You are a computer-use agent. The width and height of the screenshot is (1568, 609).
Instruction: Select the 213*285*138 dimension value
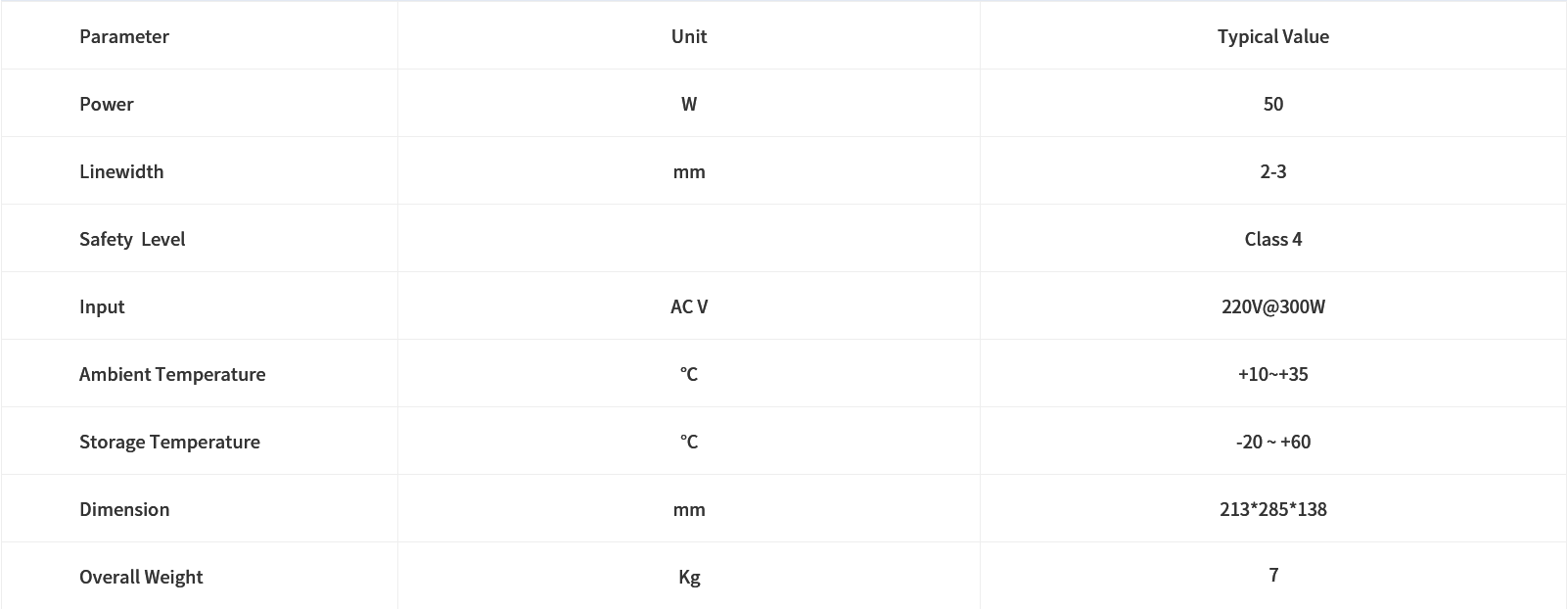(x=1273, y=509)
